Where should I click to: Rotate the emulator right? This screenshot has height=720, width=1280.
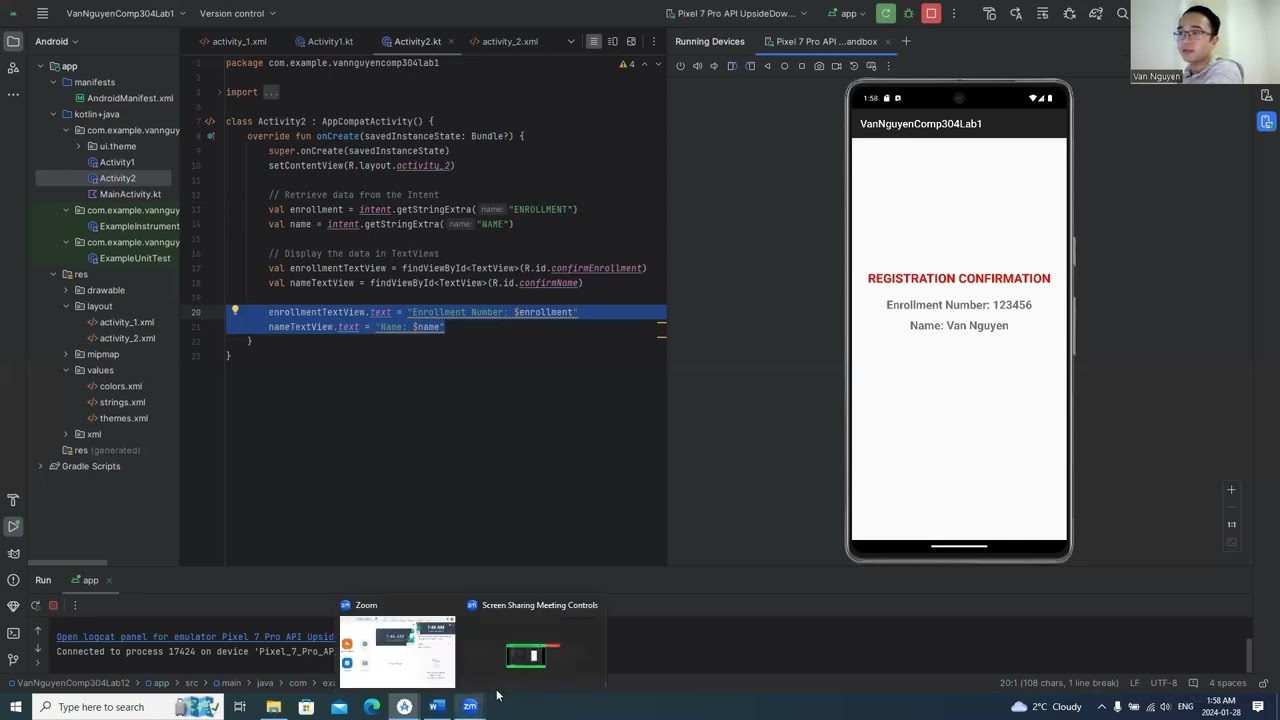[x=750, y=66]
